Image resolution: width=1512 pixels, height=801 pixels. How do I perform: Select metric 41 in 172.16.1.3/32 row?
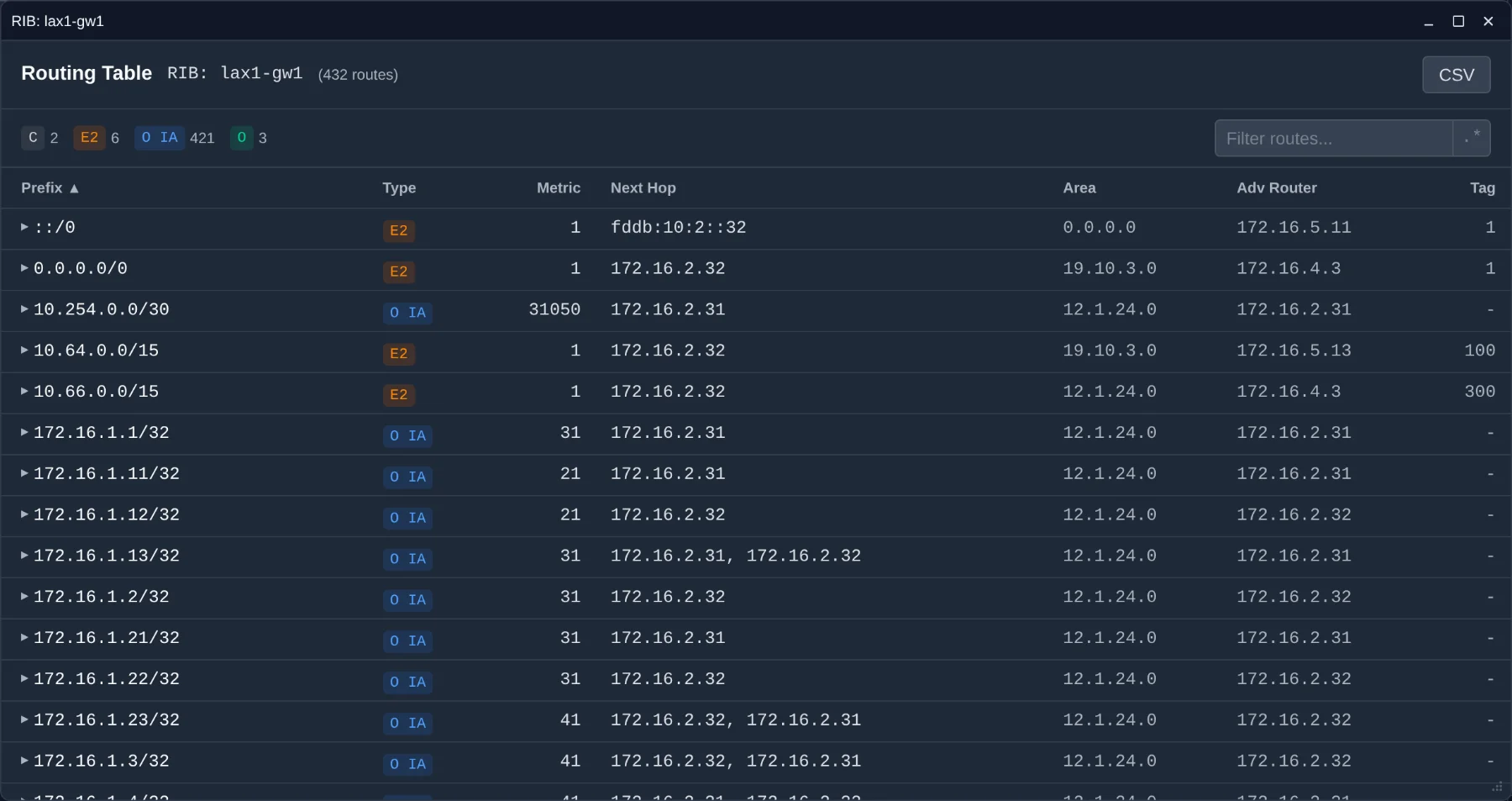(570, 761)
